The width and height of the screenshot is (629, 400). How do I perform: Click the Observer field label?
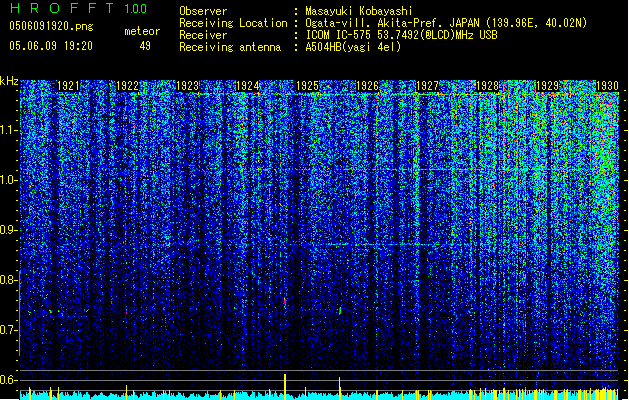point(203,11)
